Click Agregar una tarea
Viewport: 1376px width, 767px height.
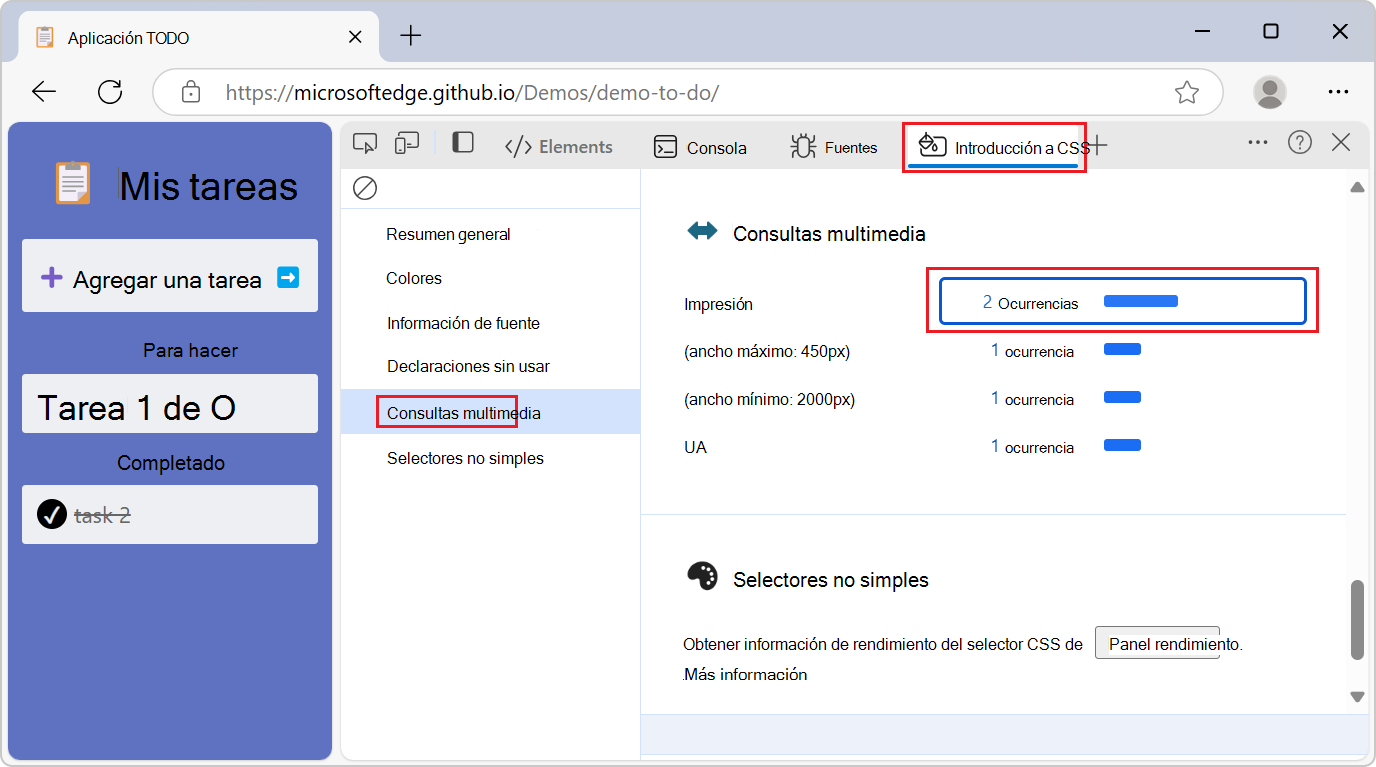click(169, 277)
